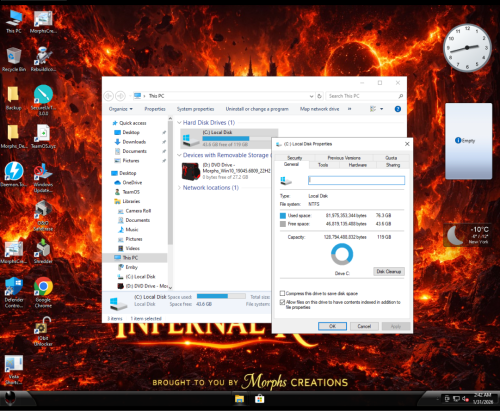Open the view options dropdown arrow
The height and width of the screenshot is (411, 500).
(382, 109)
